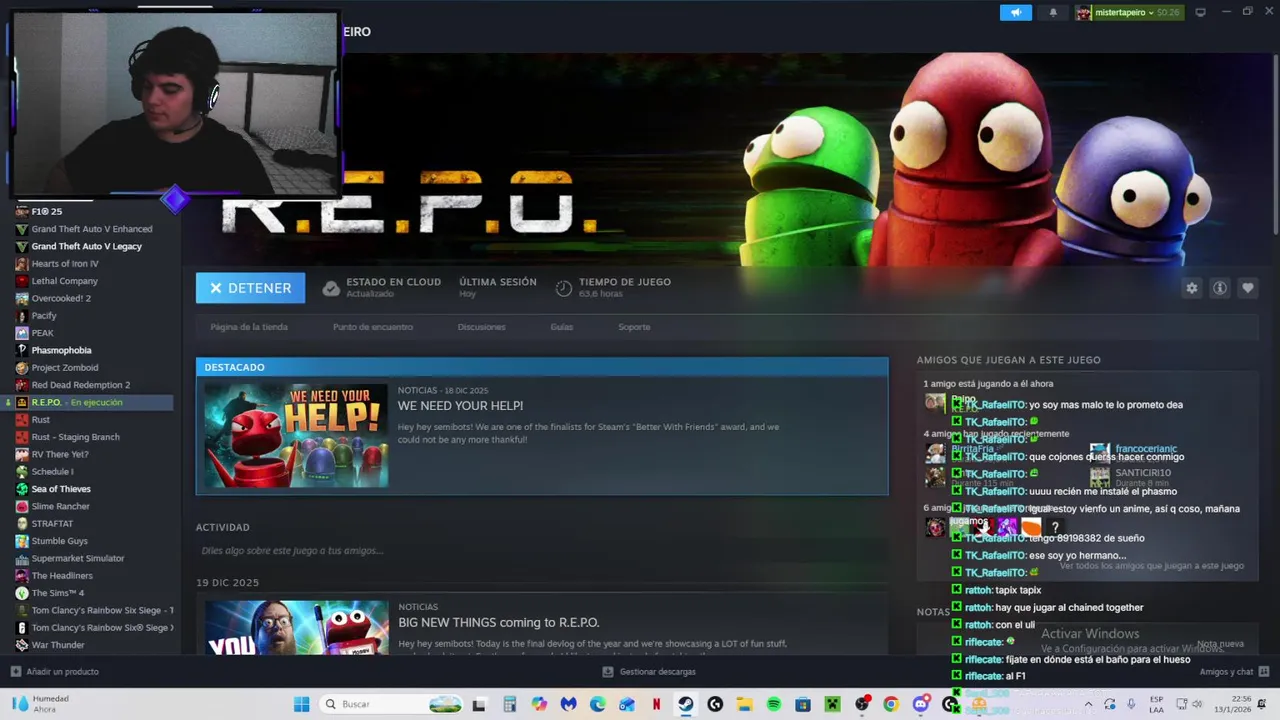This screenshot has width=1280, height=720.
Task: Open Gestionar descargas
Action: 649,672
